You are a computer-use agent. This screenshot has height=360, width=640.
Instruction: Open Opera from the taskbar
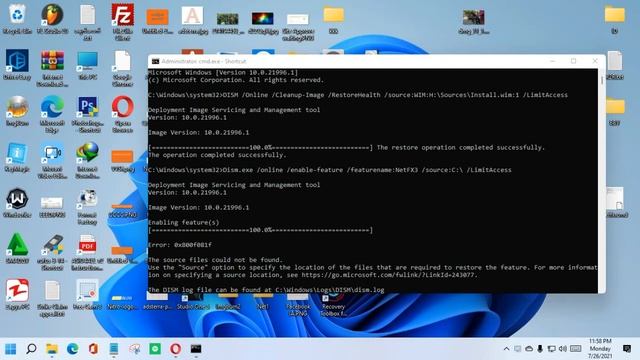[x=176, y=349]
